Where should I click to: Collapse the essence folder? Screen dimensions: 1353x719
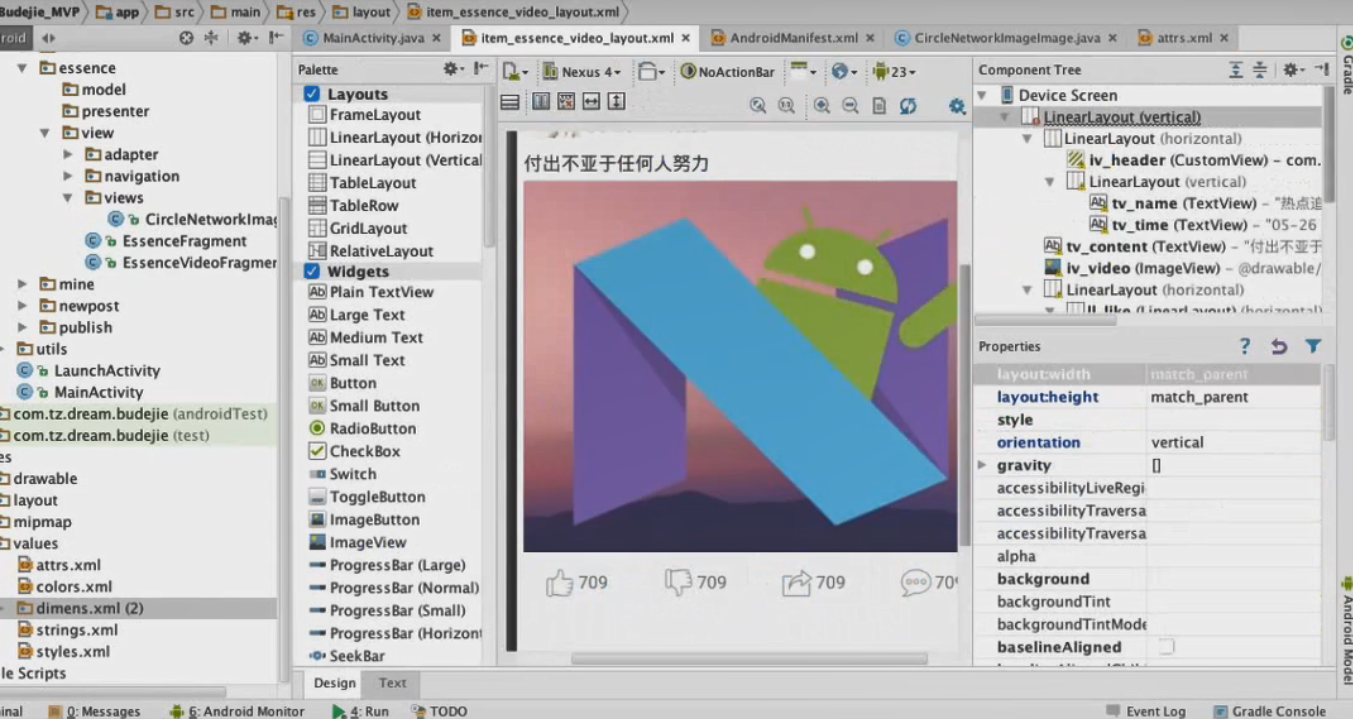coord(21,68)
